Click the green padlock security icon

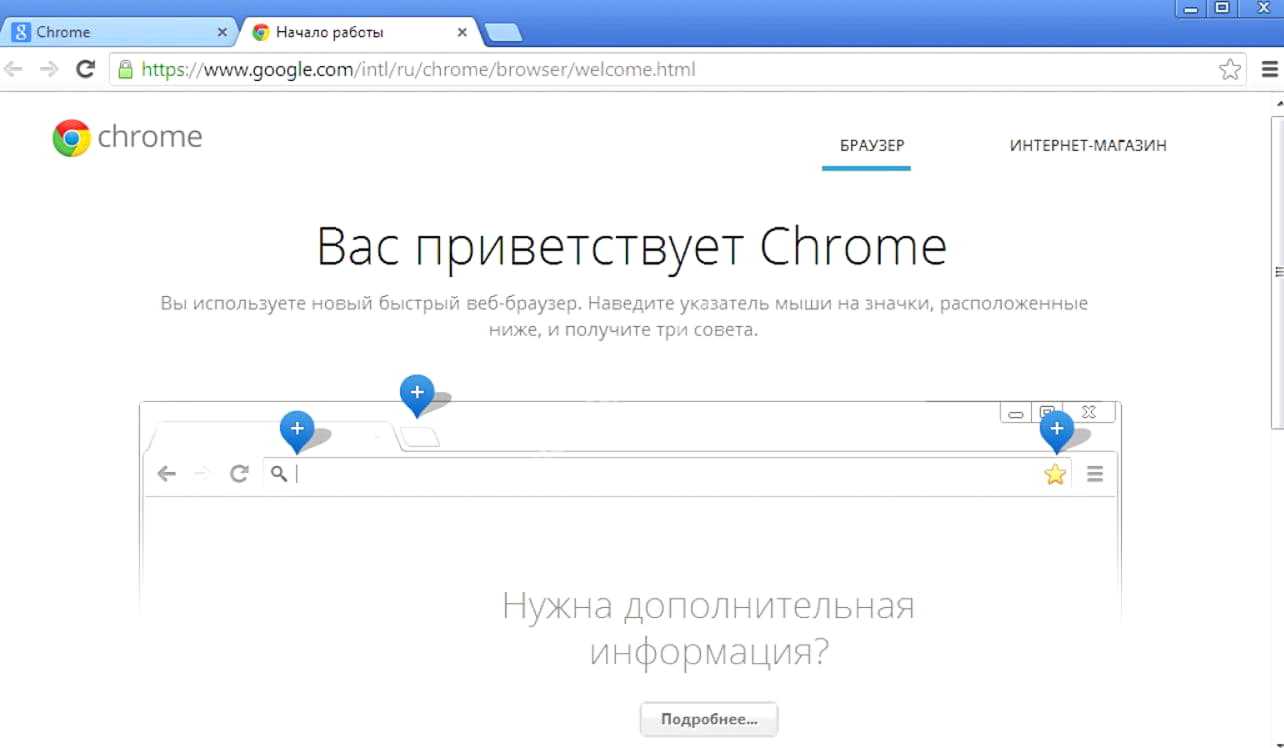tap(125, 70)
